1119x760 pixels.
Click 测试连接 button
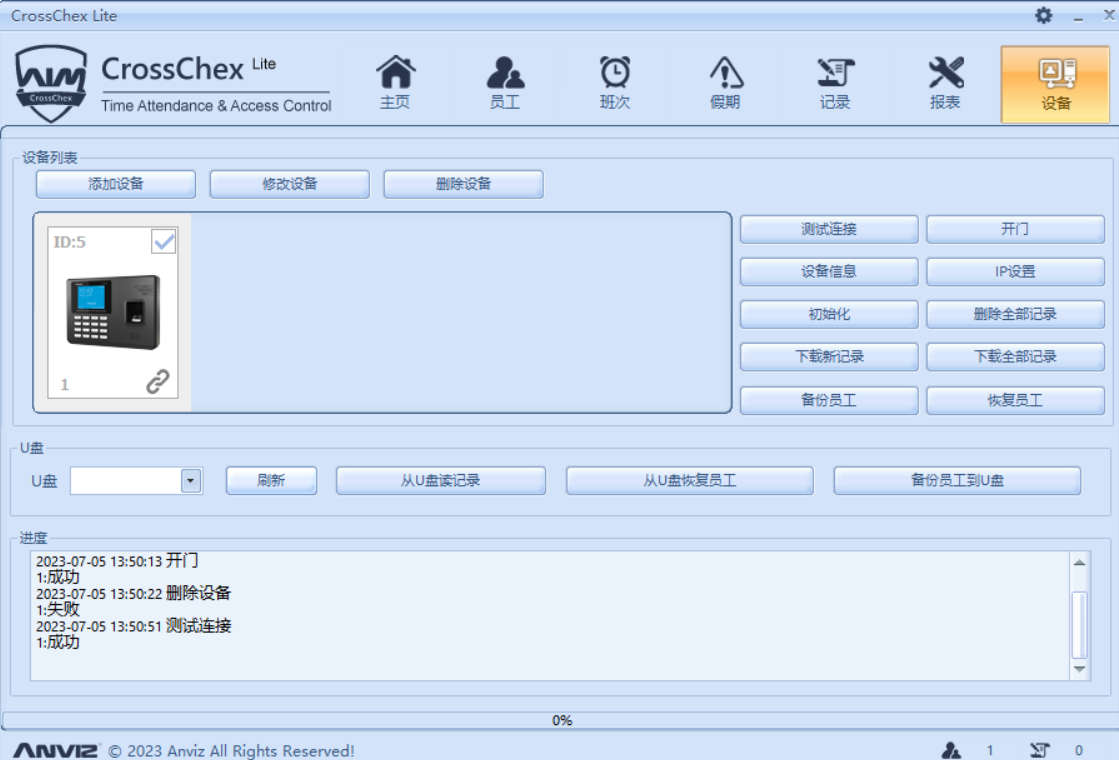click(829, 229)
